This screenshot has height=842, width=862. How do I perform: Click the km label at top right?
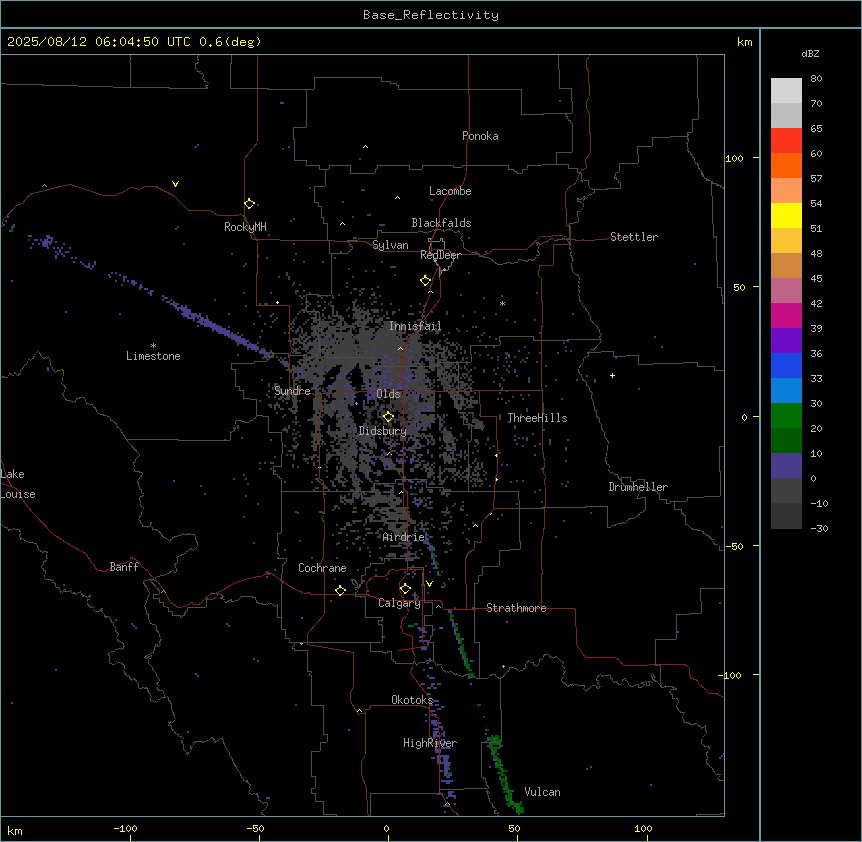(x=744, y=42)
